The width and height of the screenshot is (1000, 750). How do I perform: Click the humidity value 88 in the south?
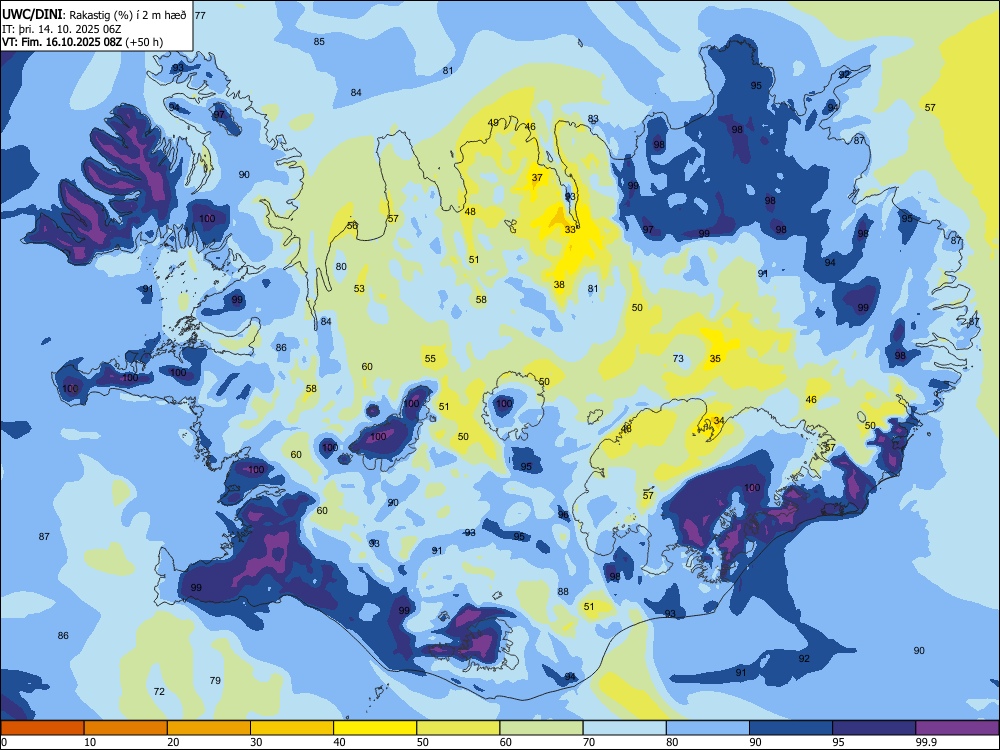[562, 591]
